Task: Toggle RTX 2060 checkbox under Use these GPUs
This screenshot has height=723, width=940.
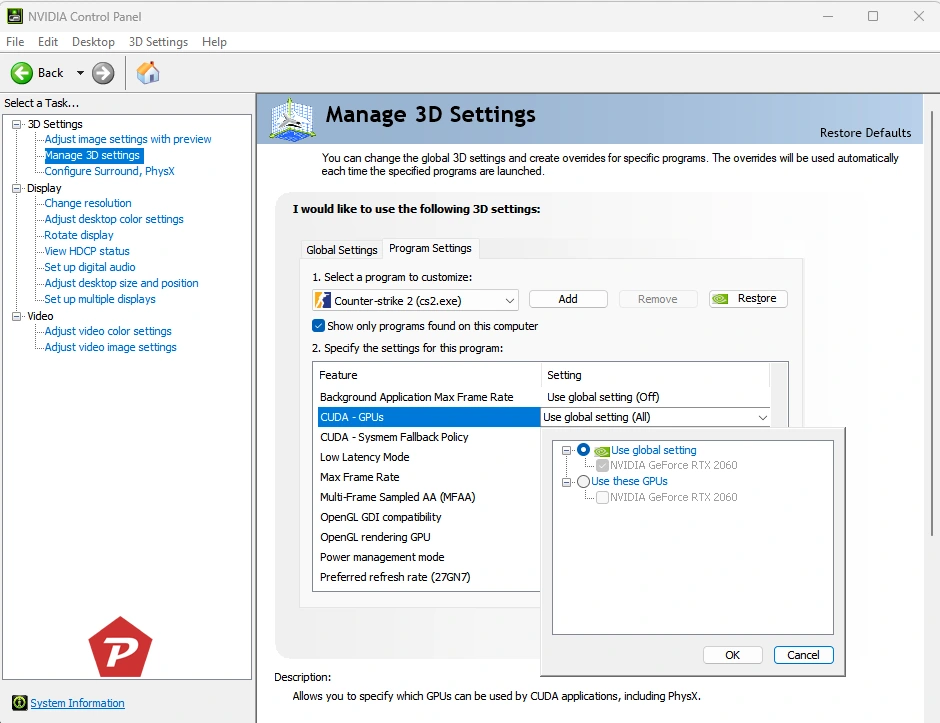Action: [x=602, y=497]
